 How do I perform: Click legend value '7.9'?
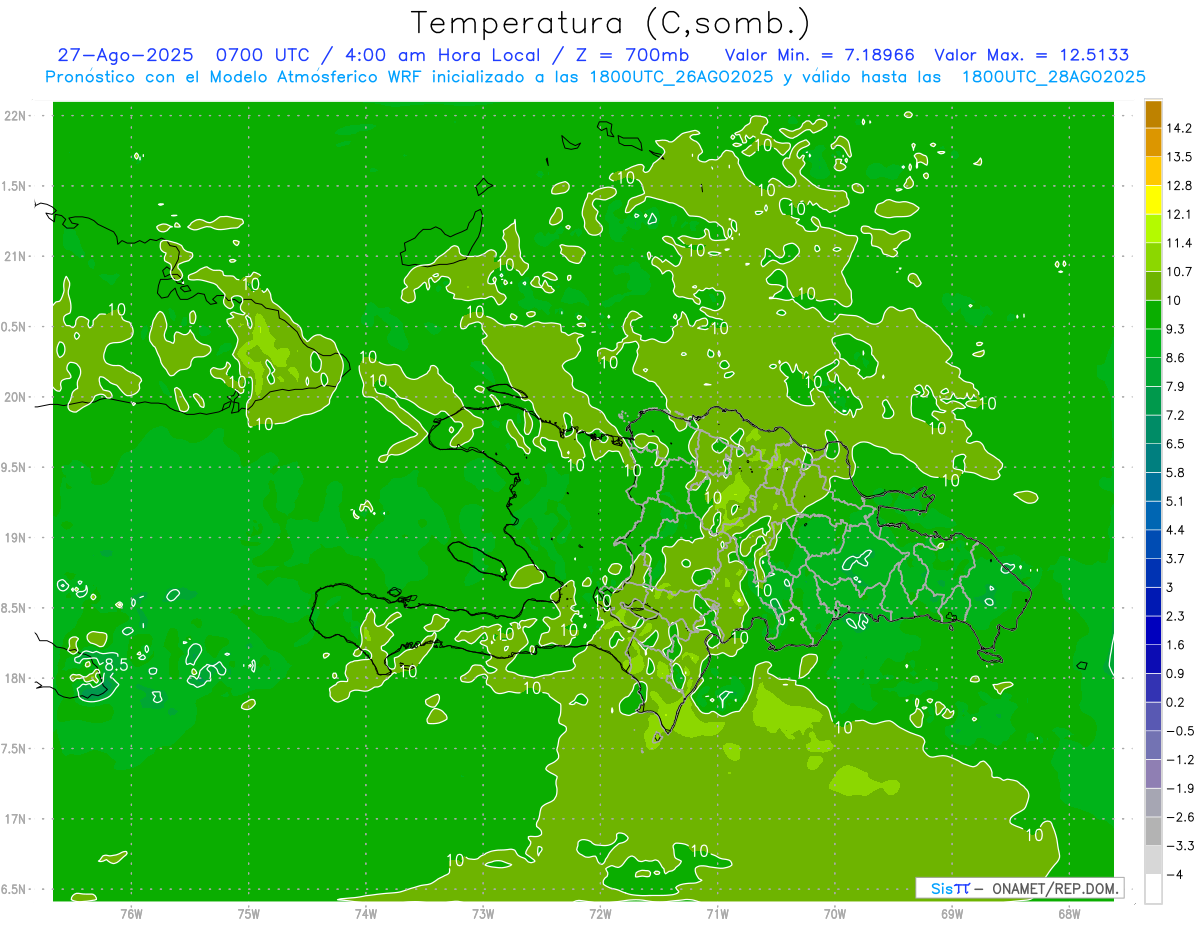tap(1175, 386)
